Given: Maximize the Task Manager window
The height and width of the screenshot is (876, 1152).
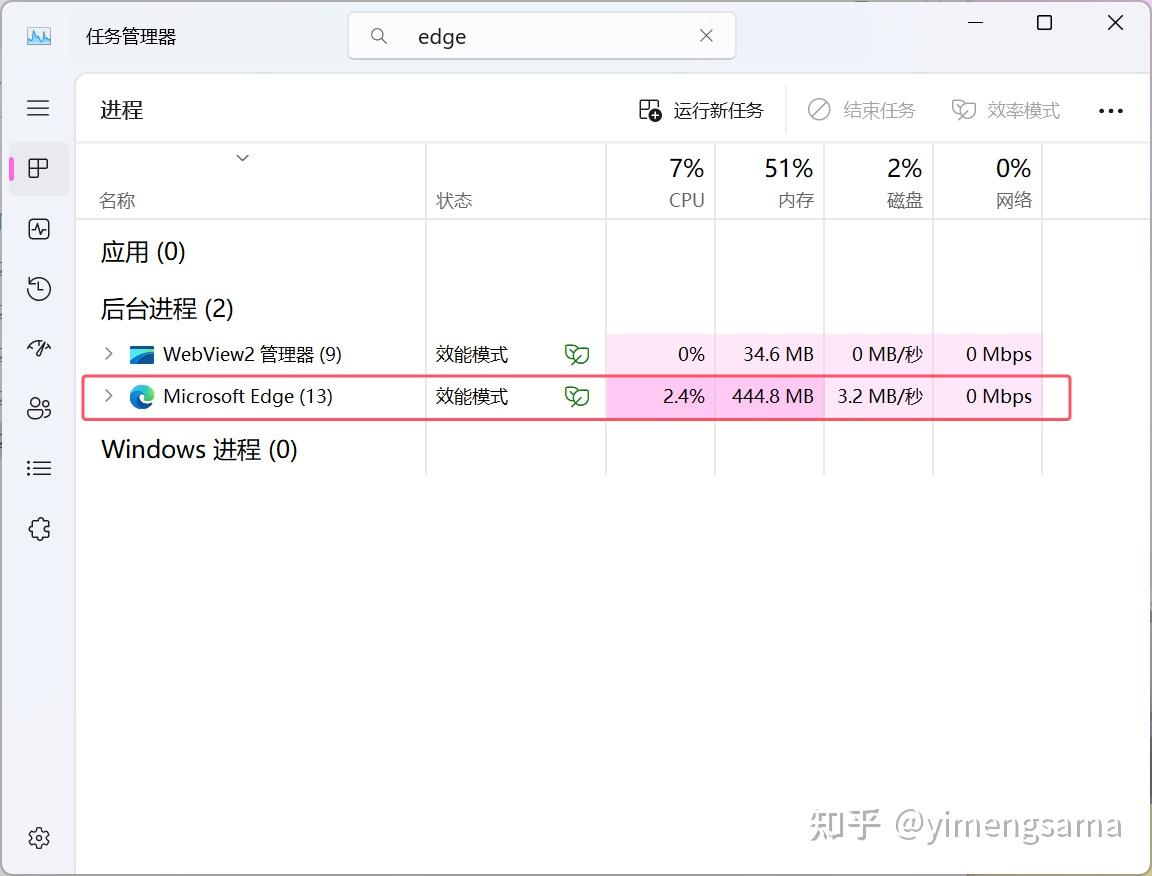Looking at the screenshot, I should pyautogui.click(x=1044, y=23).
